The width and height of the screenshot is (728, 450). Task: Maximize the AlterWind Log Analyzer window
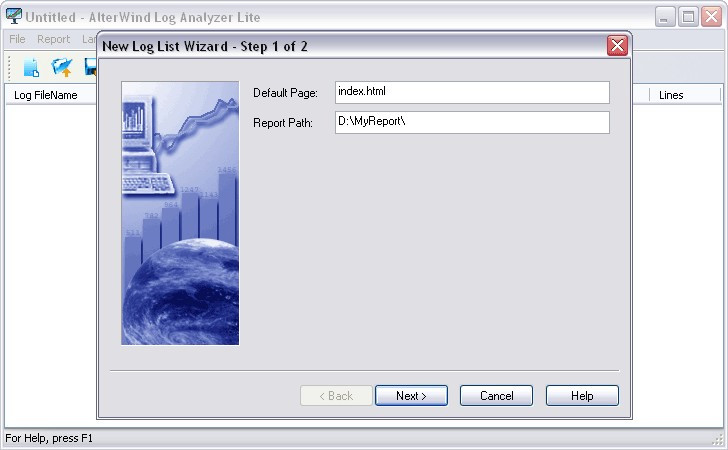click(x=688, y=17)
